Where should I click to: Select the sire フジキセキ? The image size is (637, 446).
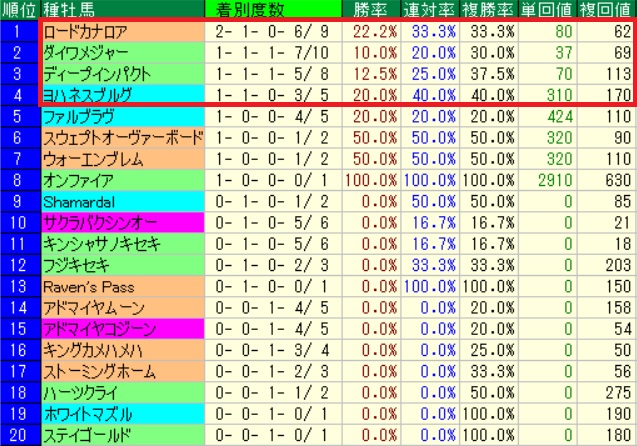pos(123,265)
